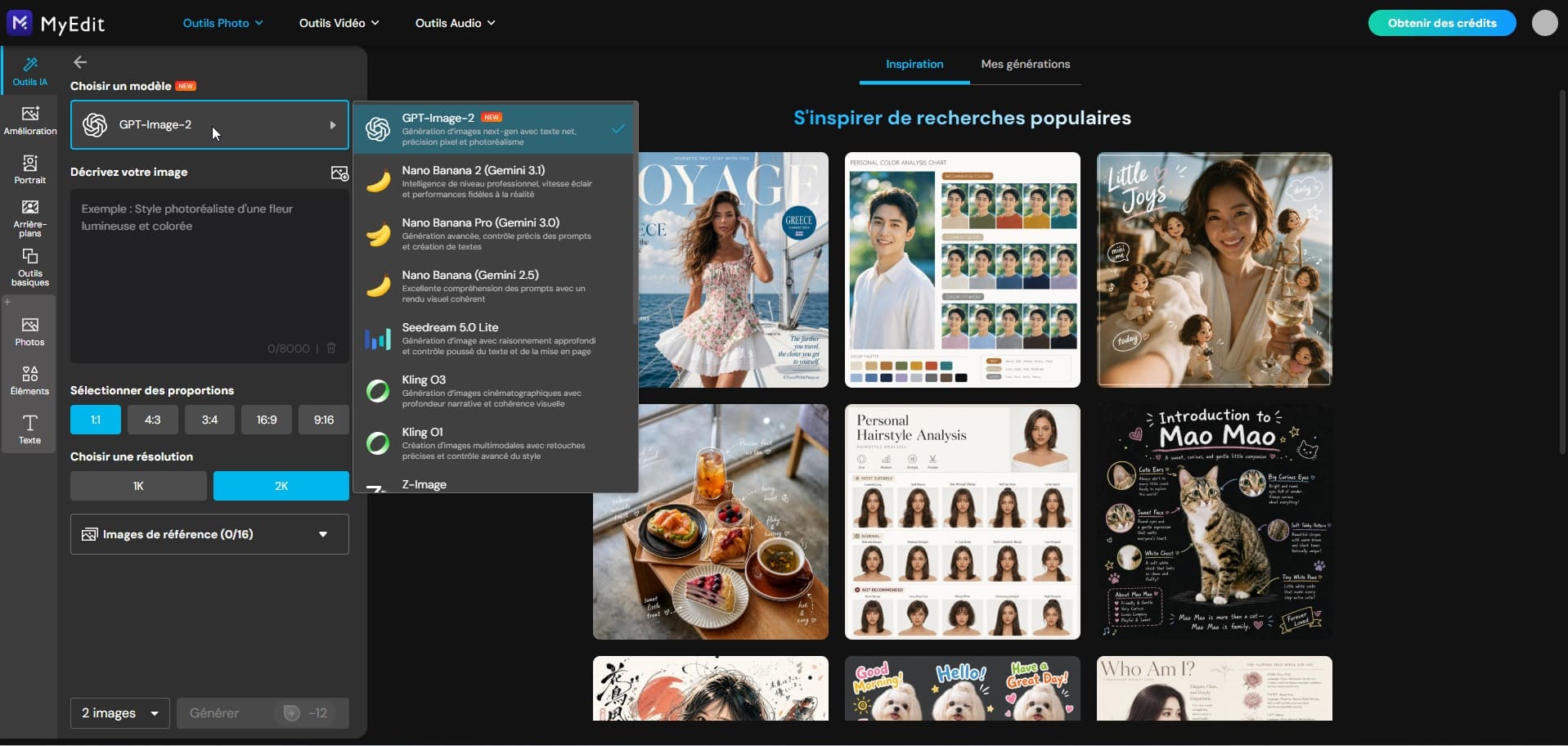
Task: Select the 1:1 proportion
Action: click(x=96, y=420)
